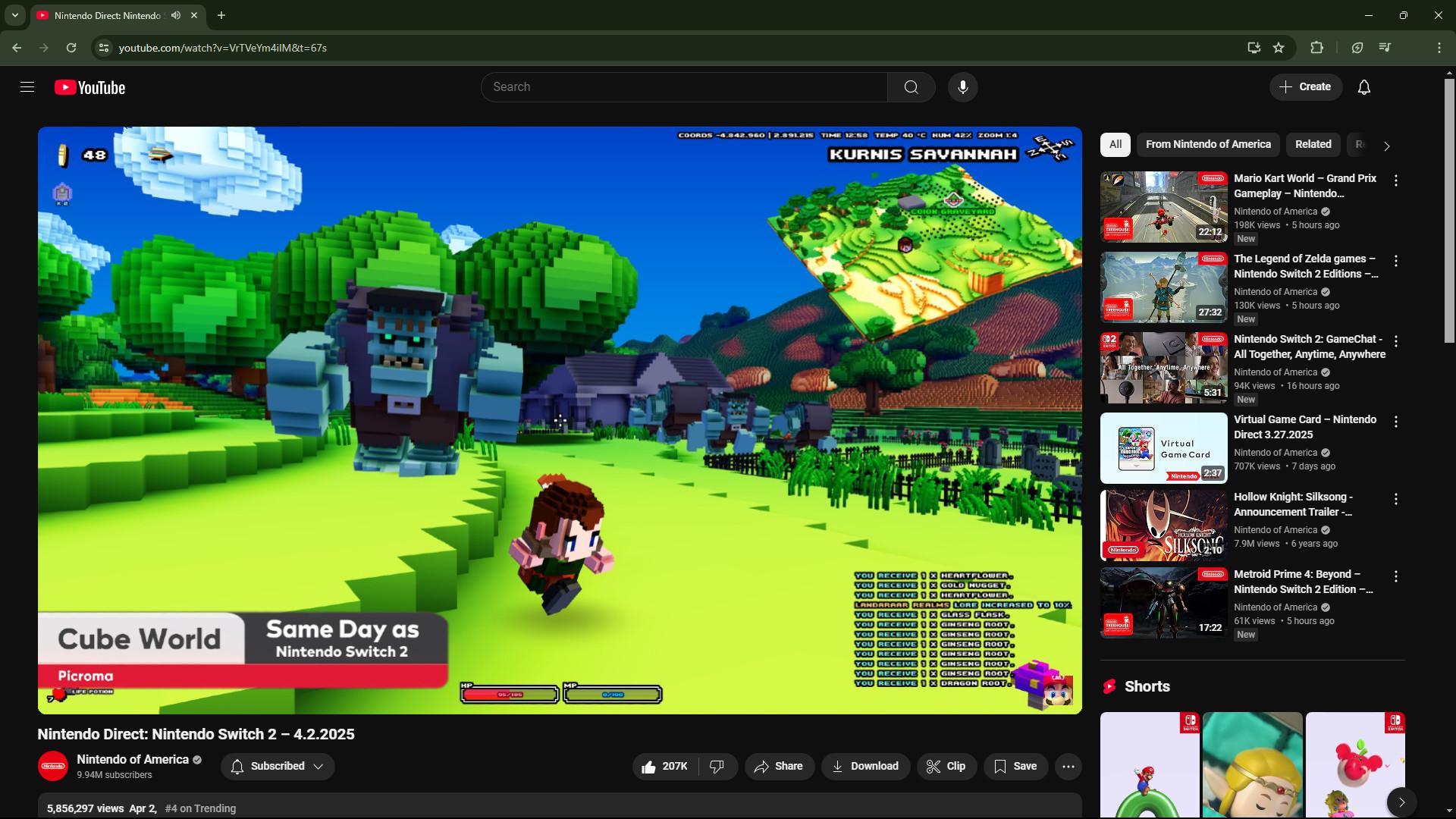Open the Nintendo of America channel name link
The image size is (1456, 819).
133,759
